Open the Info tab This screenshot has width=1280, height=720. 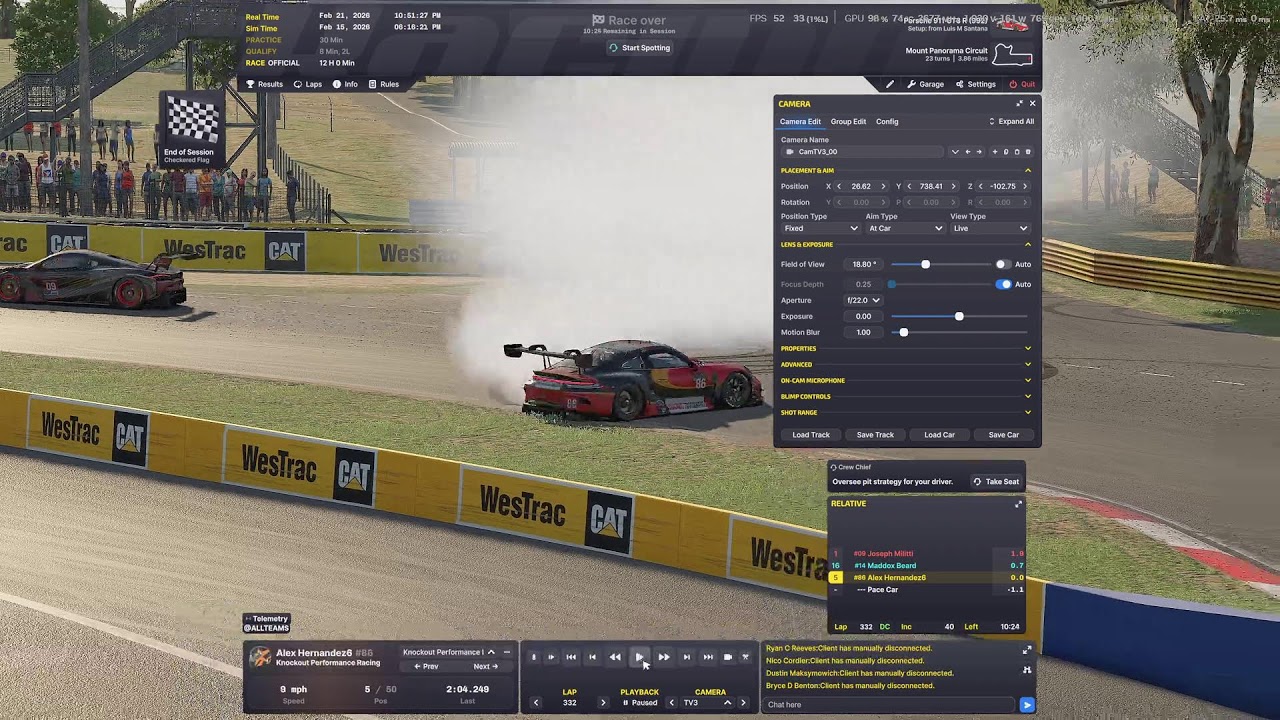pos(345,84)
